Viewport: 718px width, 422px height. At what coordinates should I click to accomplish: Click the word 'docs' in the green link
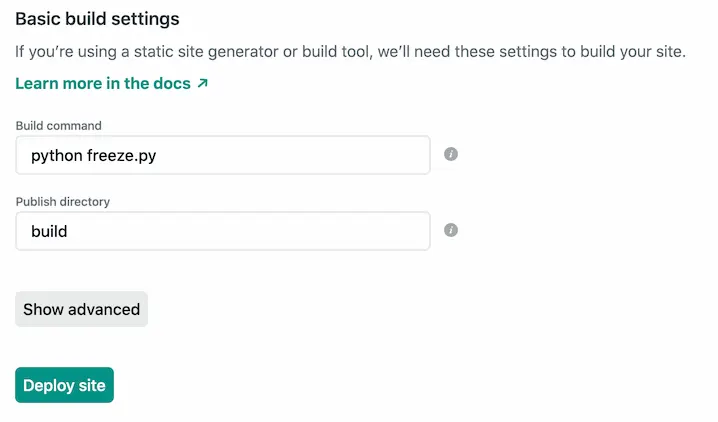[171, 84]
